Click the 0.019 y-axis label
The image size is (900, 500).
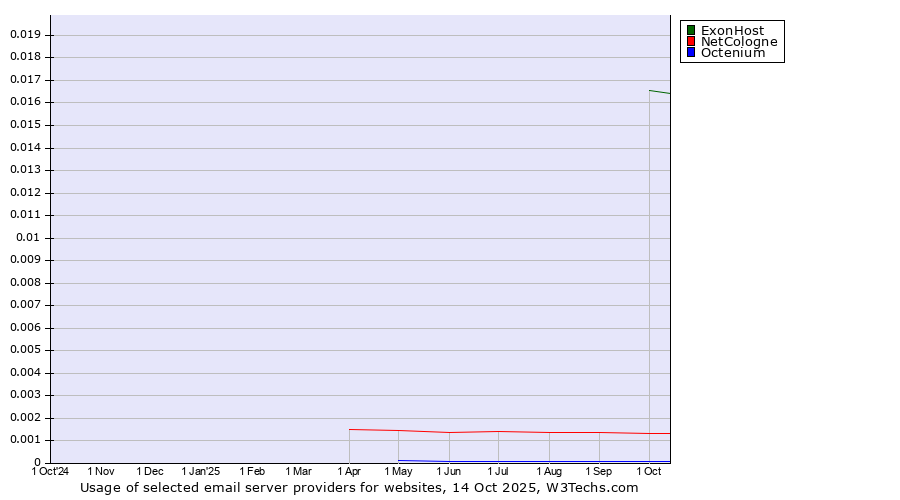click(25, 34)
